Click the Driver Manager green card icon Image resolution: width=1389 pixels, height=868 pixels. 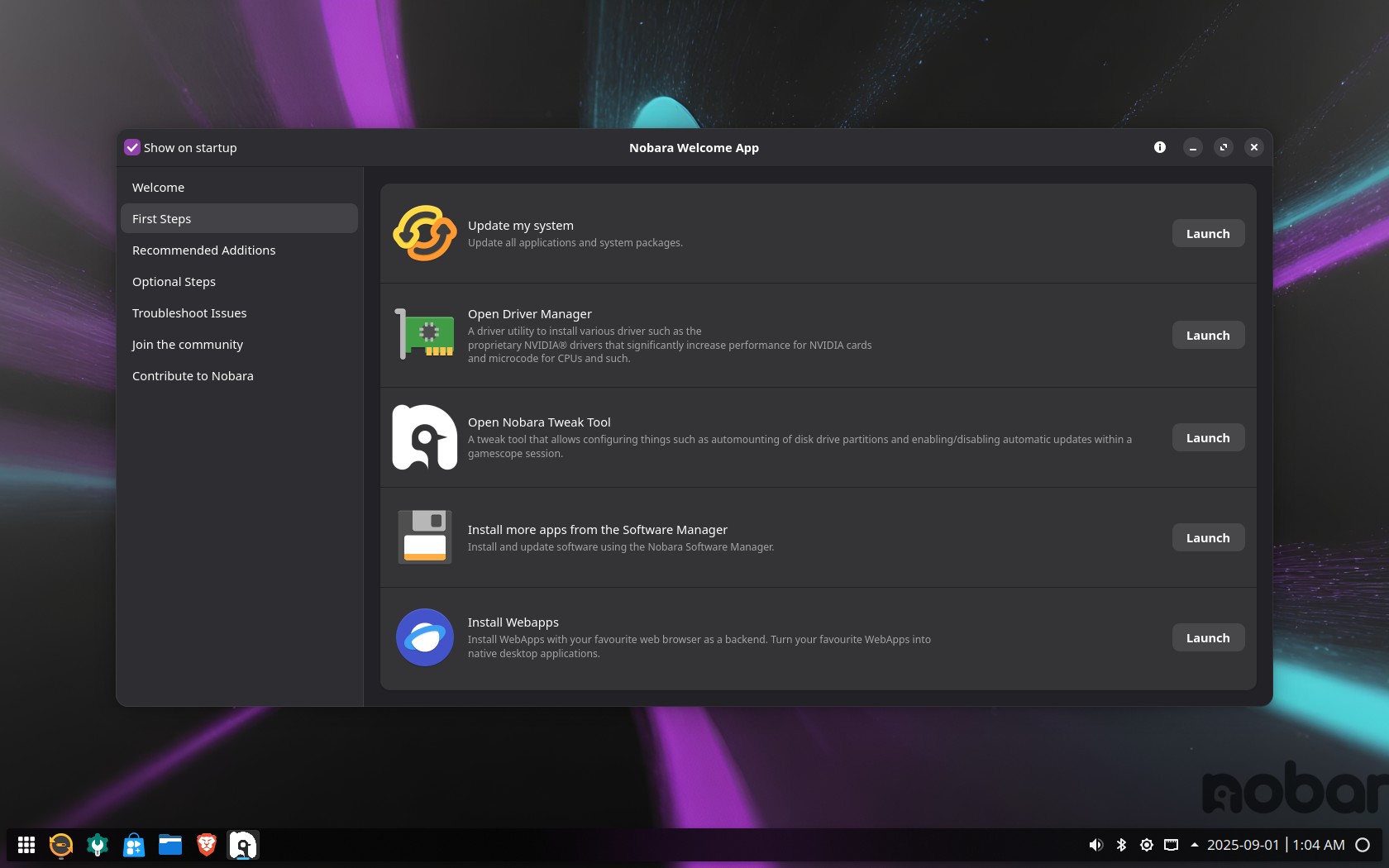425,335
